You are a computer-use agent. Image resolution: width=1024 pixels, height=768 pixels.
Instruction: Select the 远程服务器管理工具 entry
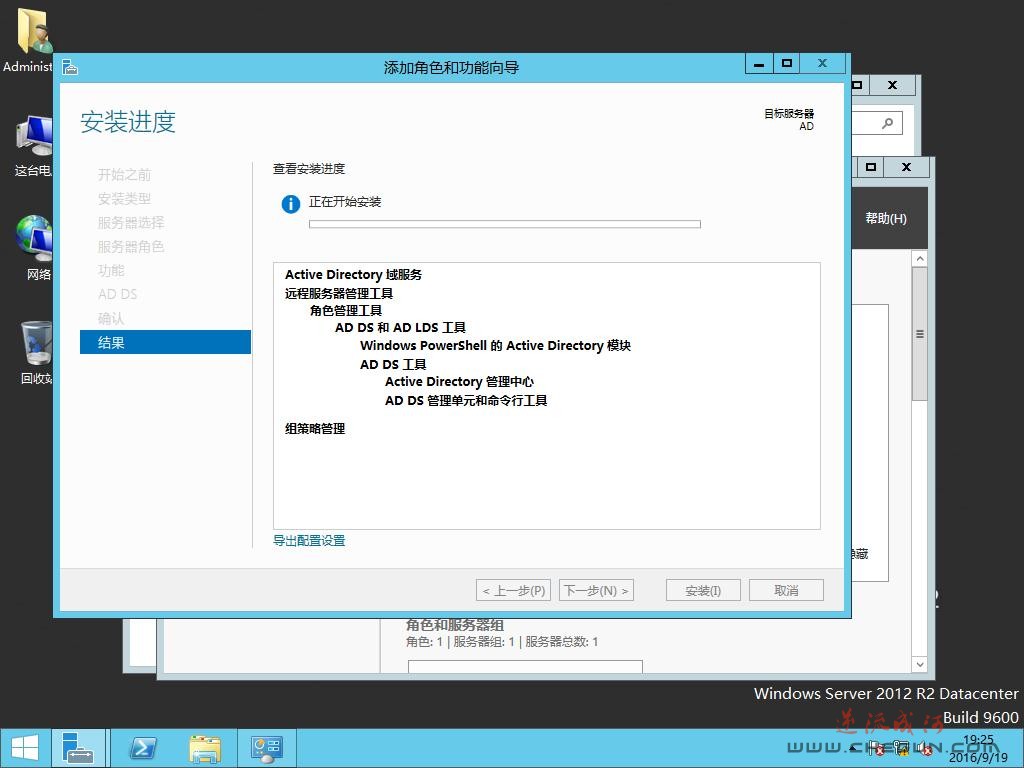[339, 293]
